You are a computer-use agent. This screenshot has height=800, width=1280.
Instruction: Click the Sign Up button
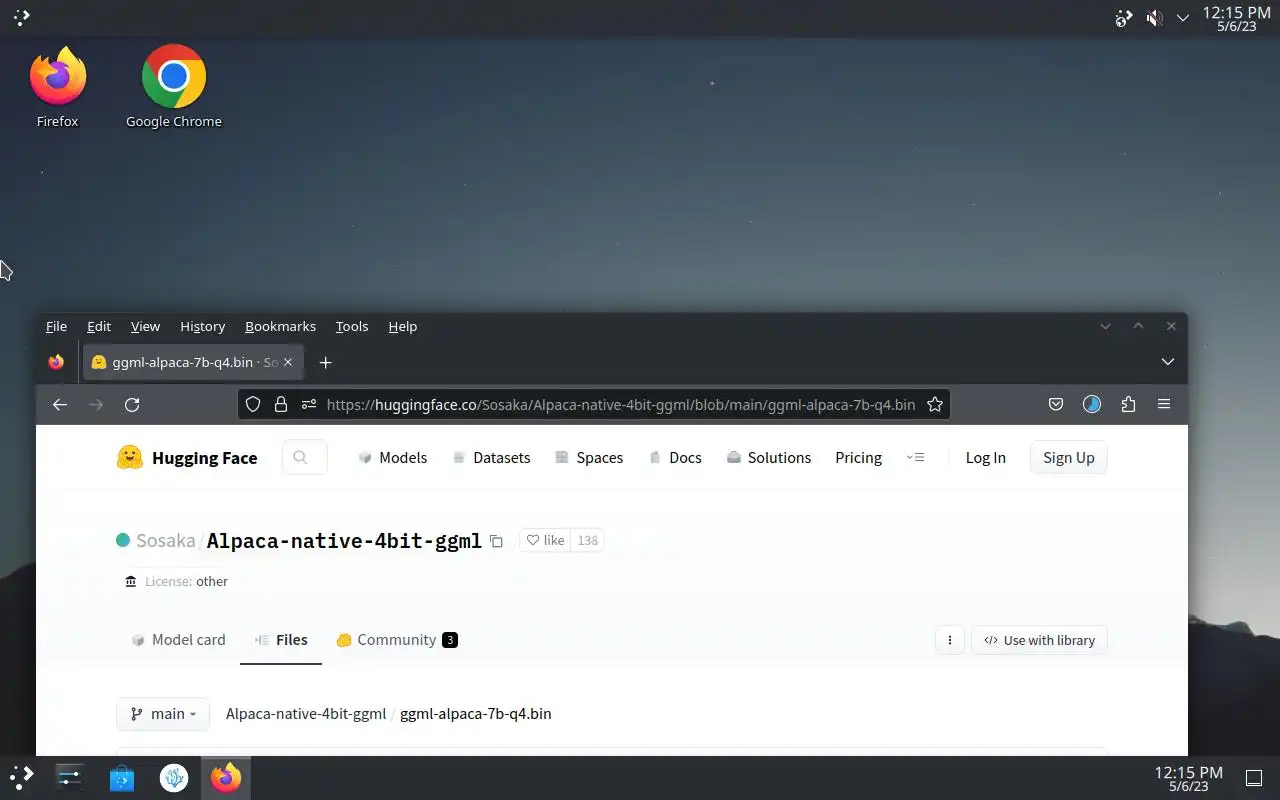1069,458
